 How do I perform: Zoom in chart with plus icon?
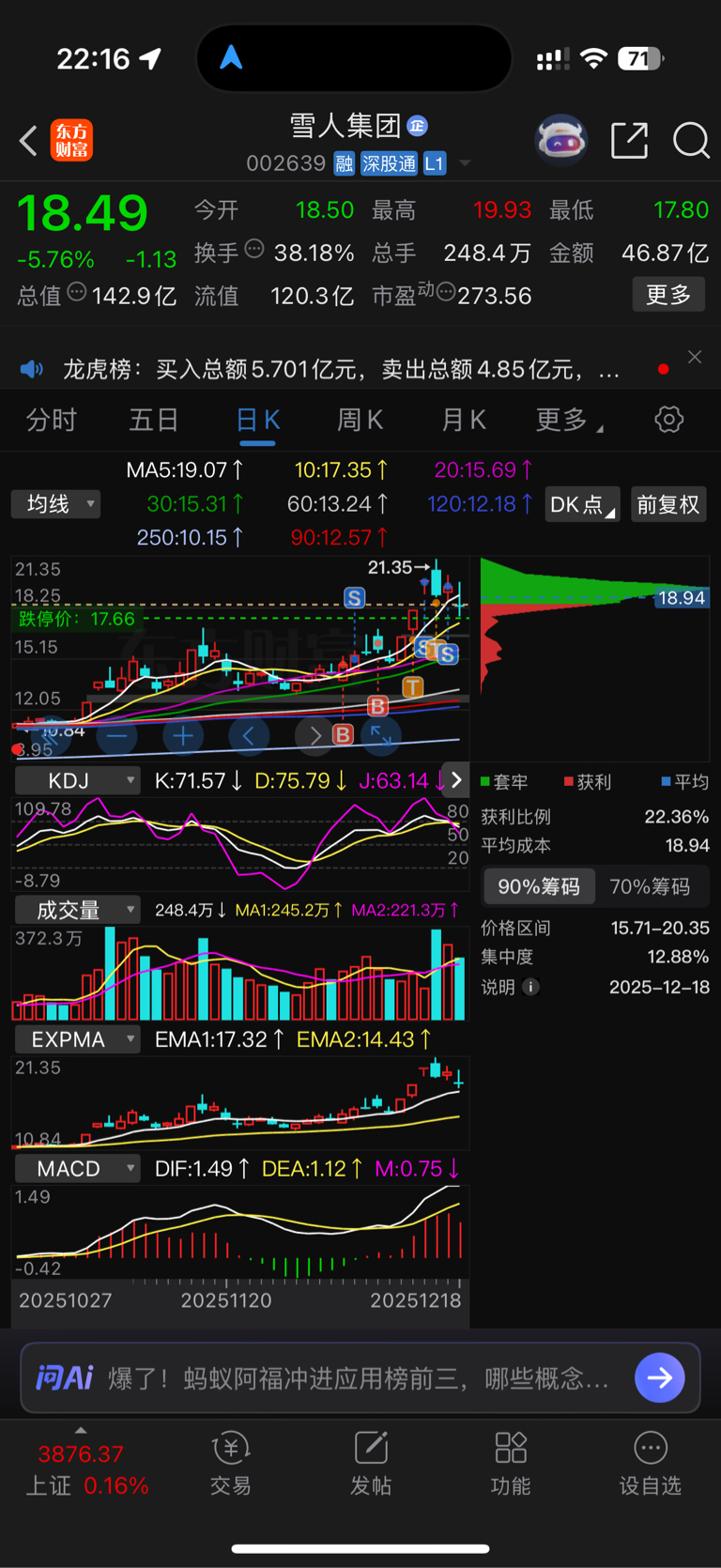tap(183, 735)
